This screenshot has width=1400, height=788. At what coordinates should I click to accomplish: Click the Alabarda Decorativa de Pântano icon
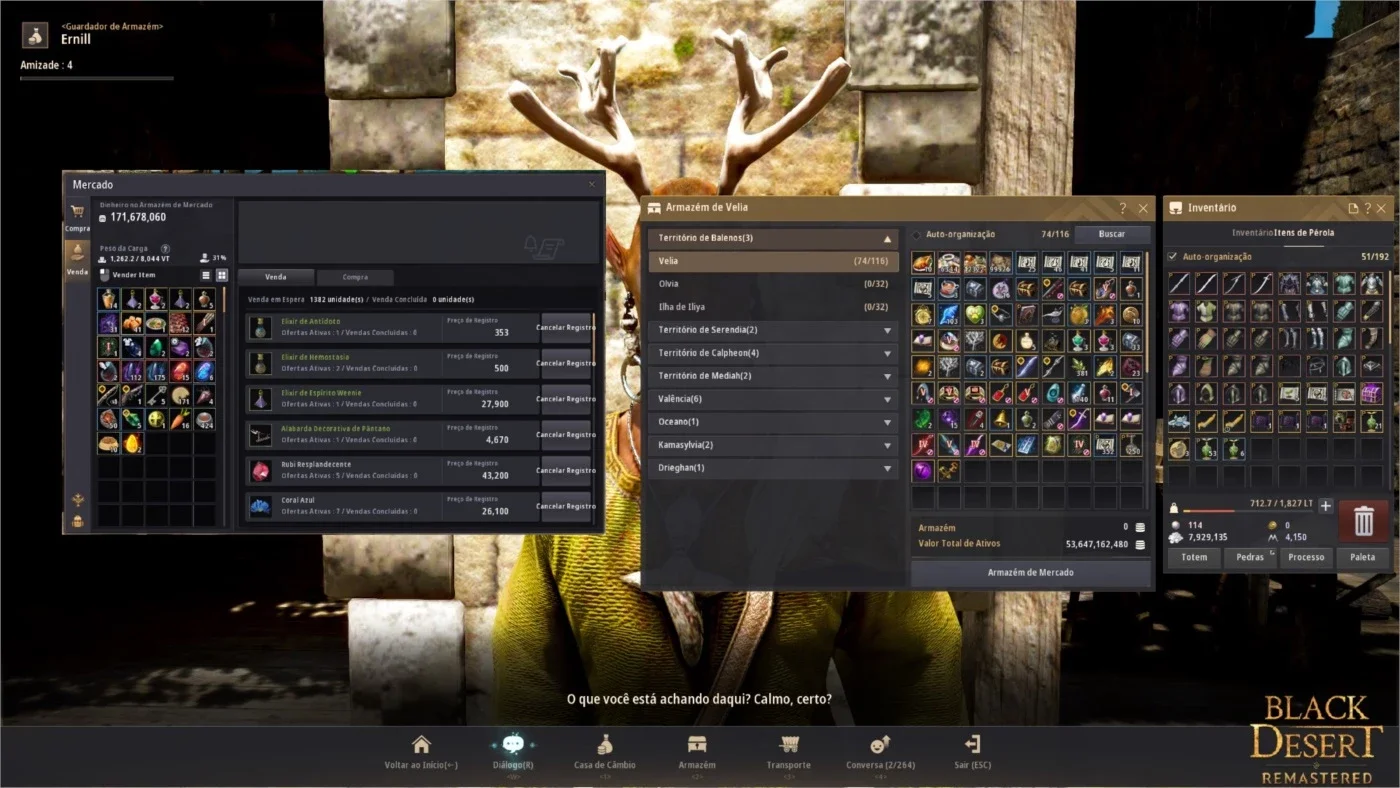260,434
